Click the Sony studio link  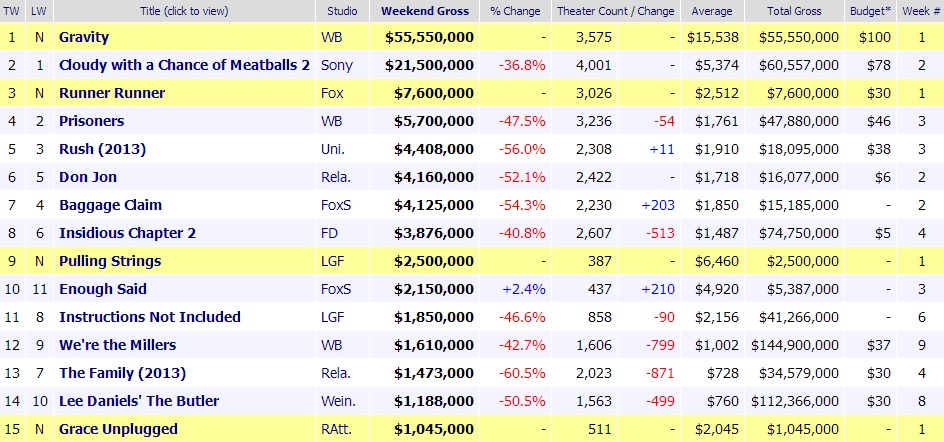(x=336, y=65)
